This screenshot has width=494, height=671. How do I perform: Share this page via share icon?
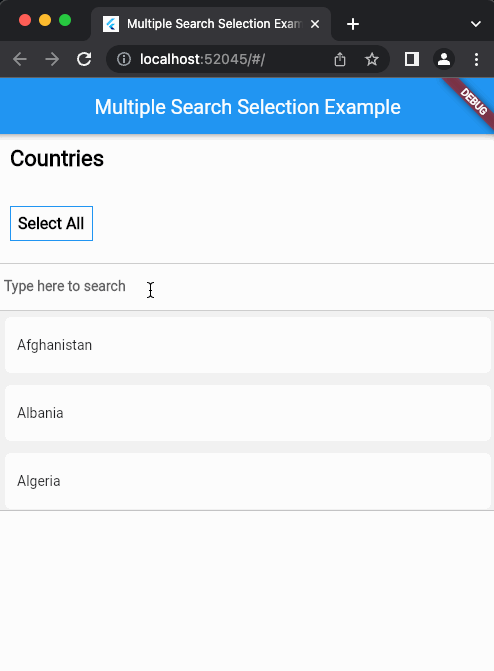pyautogui.click(x=340, y=59)
